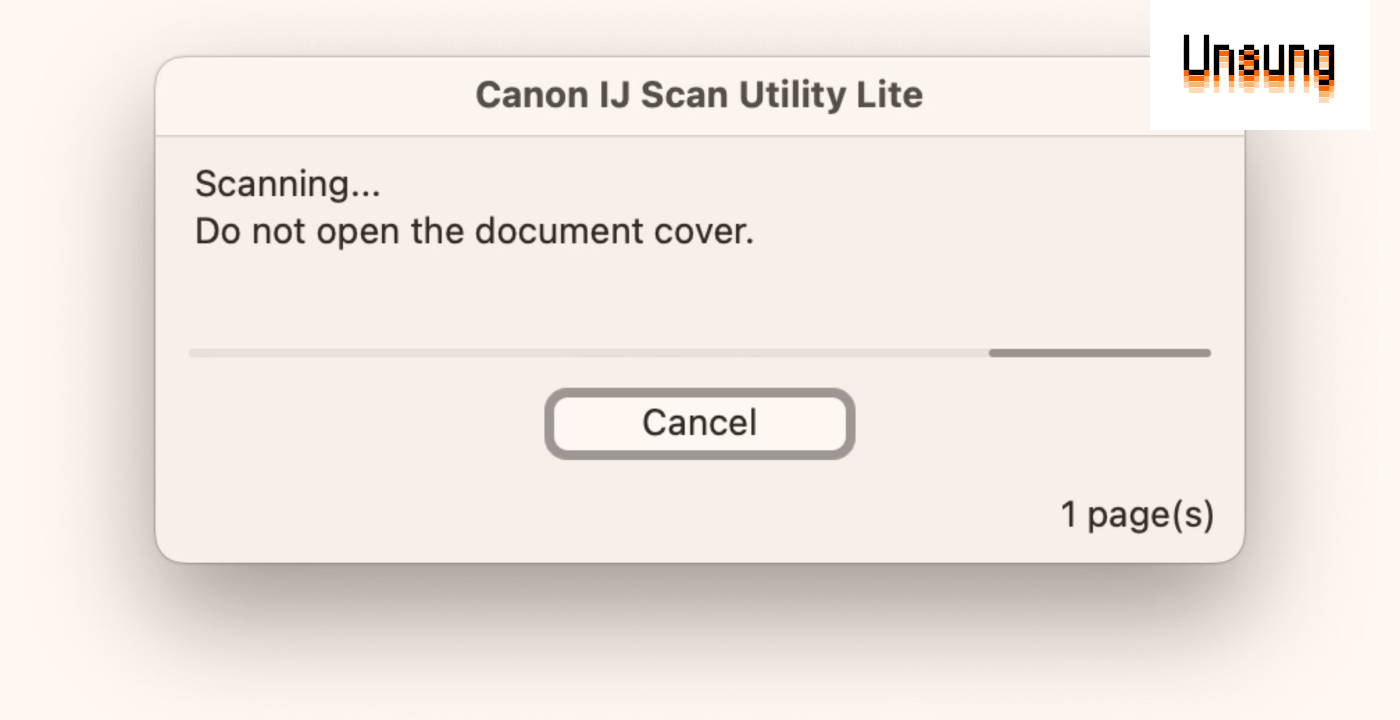Click the Unsung pixel logo
1400x720 pixels.
click(1258, 65)
